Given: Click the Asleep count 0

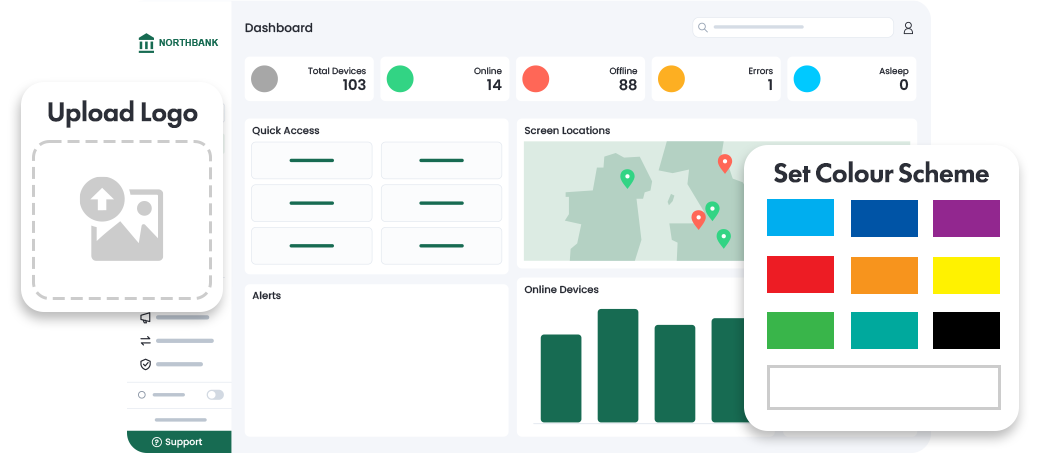Looking at the screenshot, I should pyautogui.click(x=904, y=85).
